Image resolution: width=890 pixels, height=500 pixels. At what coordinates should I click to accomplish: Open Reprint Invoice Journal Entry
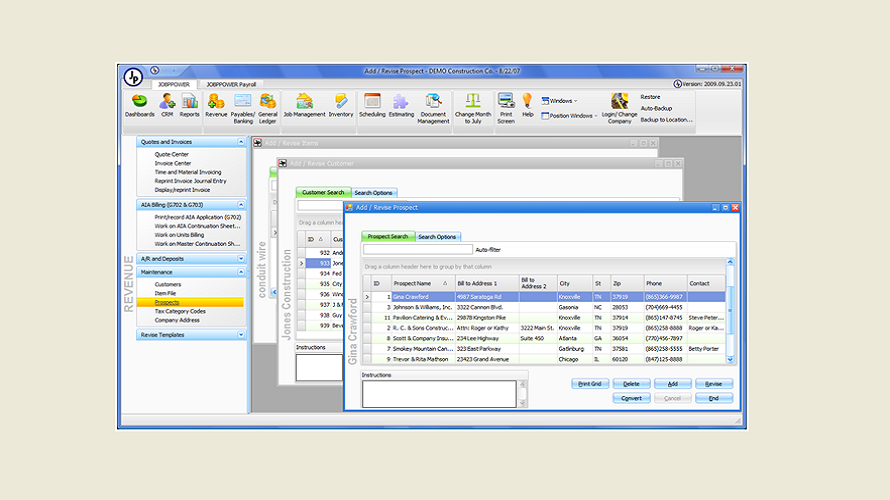tap(190, 181)
